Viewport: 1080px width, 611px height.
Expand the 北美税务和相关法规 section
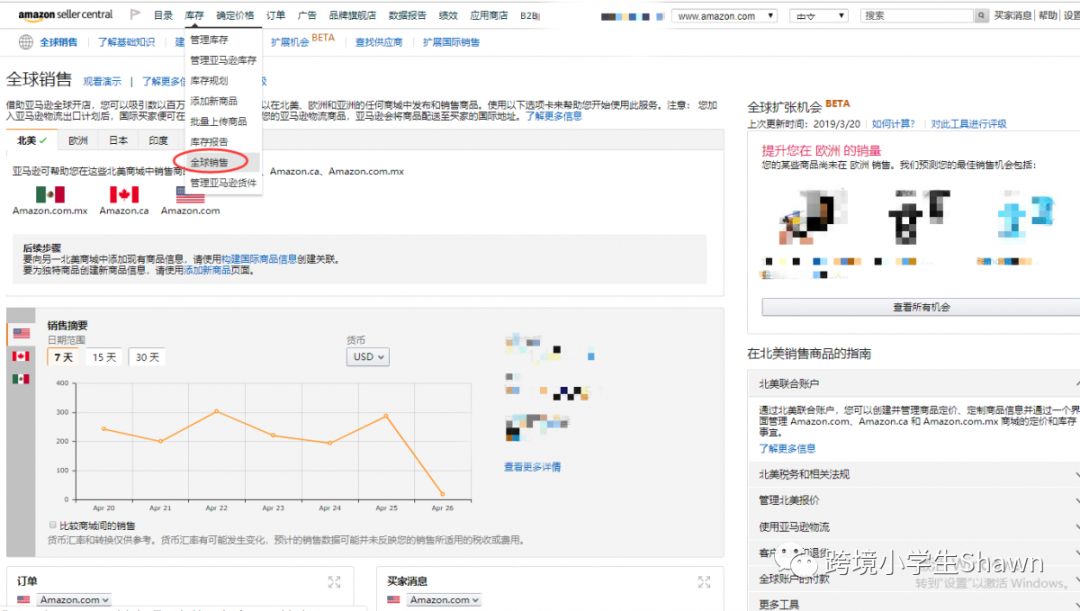[x=915, y=474]
